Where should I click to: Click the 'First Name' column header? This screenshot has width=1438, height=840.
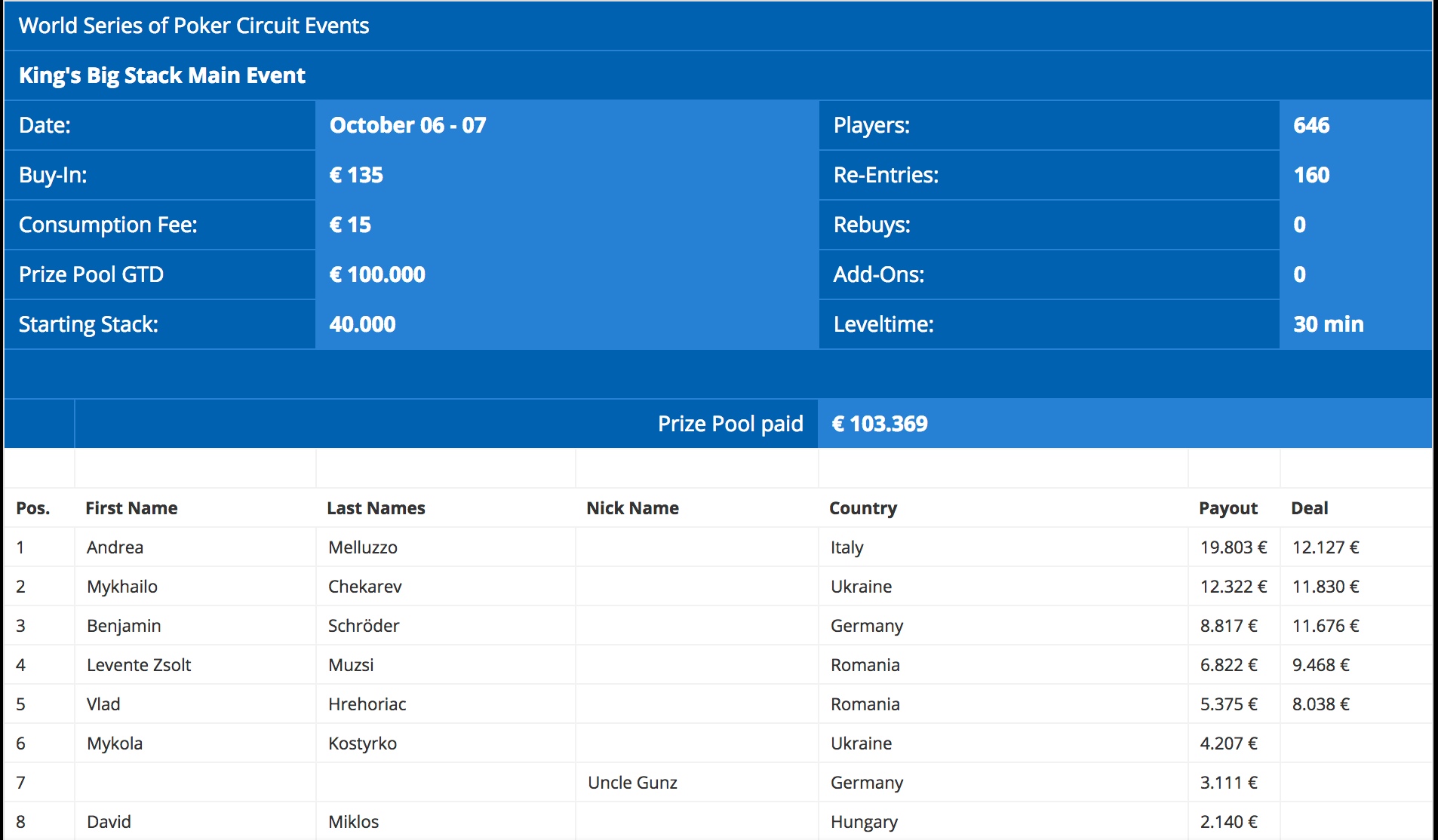[131, 508]
